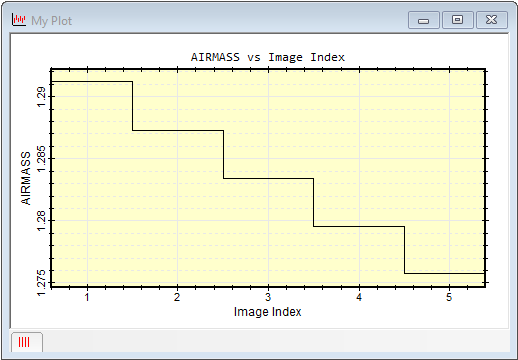Click the My Plot window chart icon
This screenshot has height=360, width=518.
pos(19,20)
